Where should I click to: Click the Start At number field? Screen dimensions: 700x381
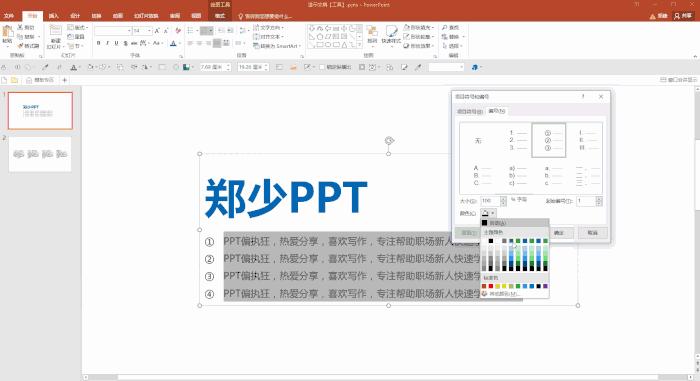coord(586,201)
